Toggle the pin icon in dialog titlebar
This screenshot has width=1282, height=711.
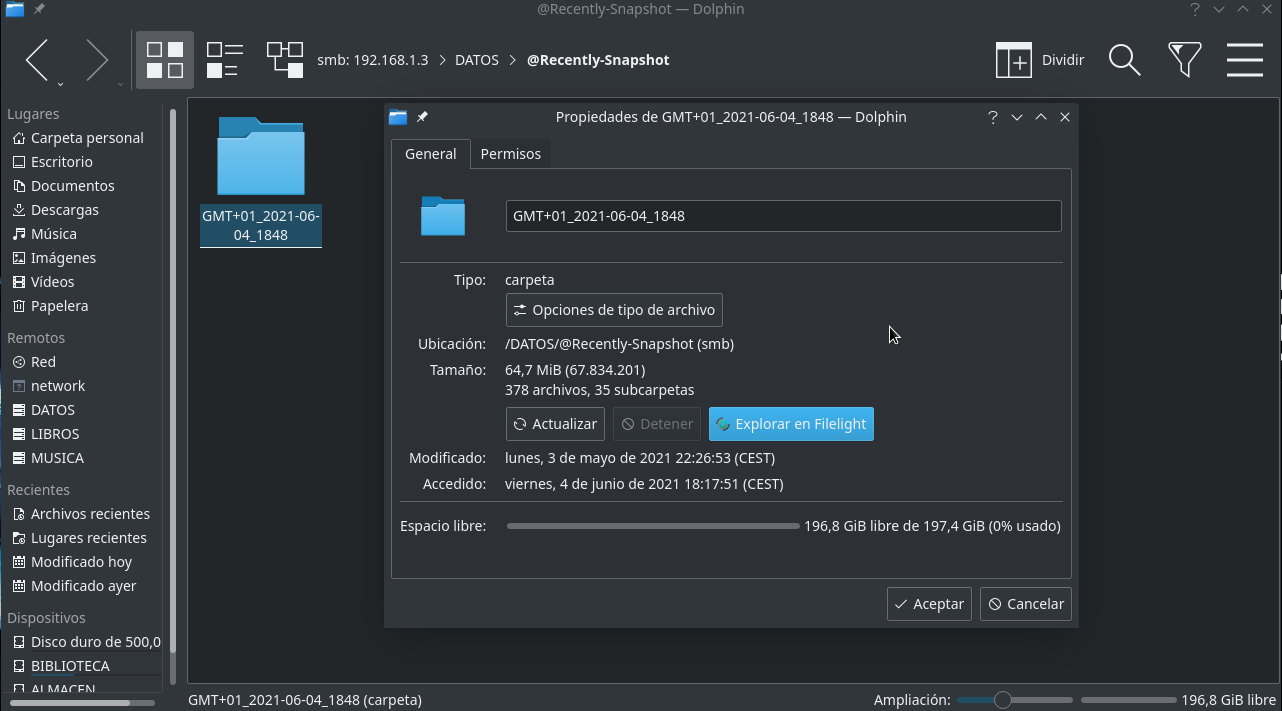(x=422, y=117)
